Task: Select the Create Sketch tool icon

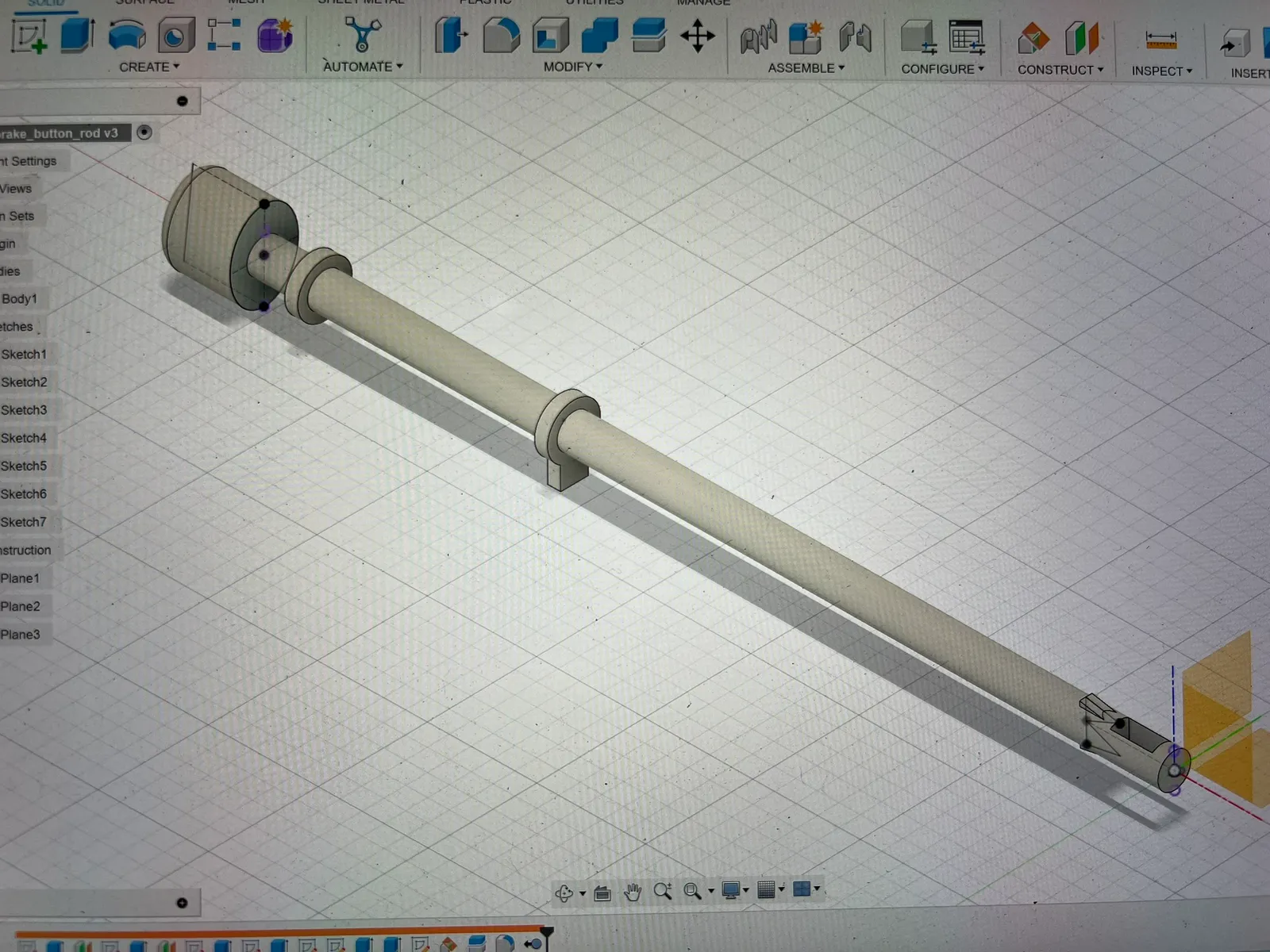Action: point(29,36)
